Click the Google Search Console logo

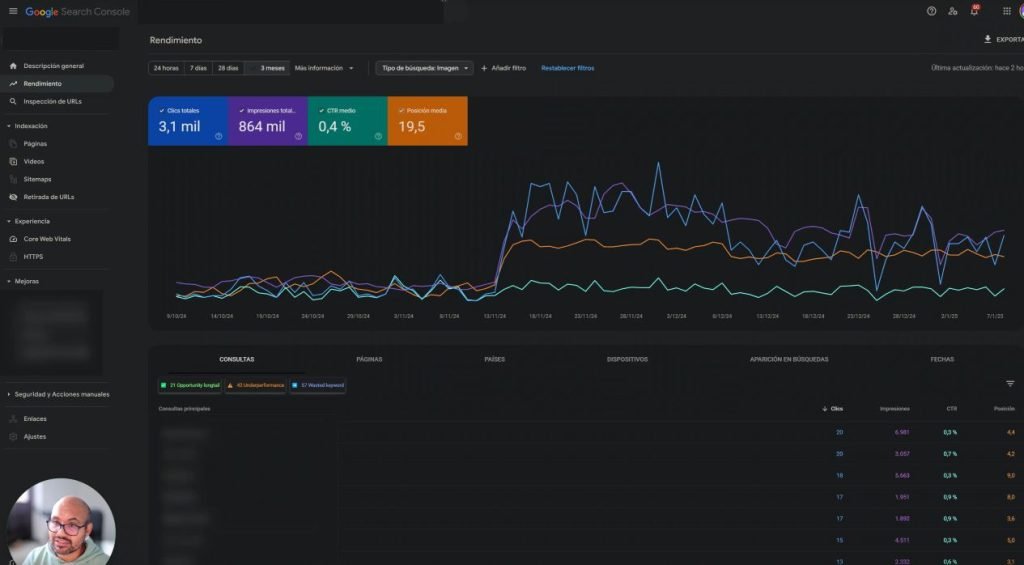pyautogui.click(x=77, y=12)
